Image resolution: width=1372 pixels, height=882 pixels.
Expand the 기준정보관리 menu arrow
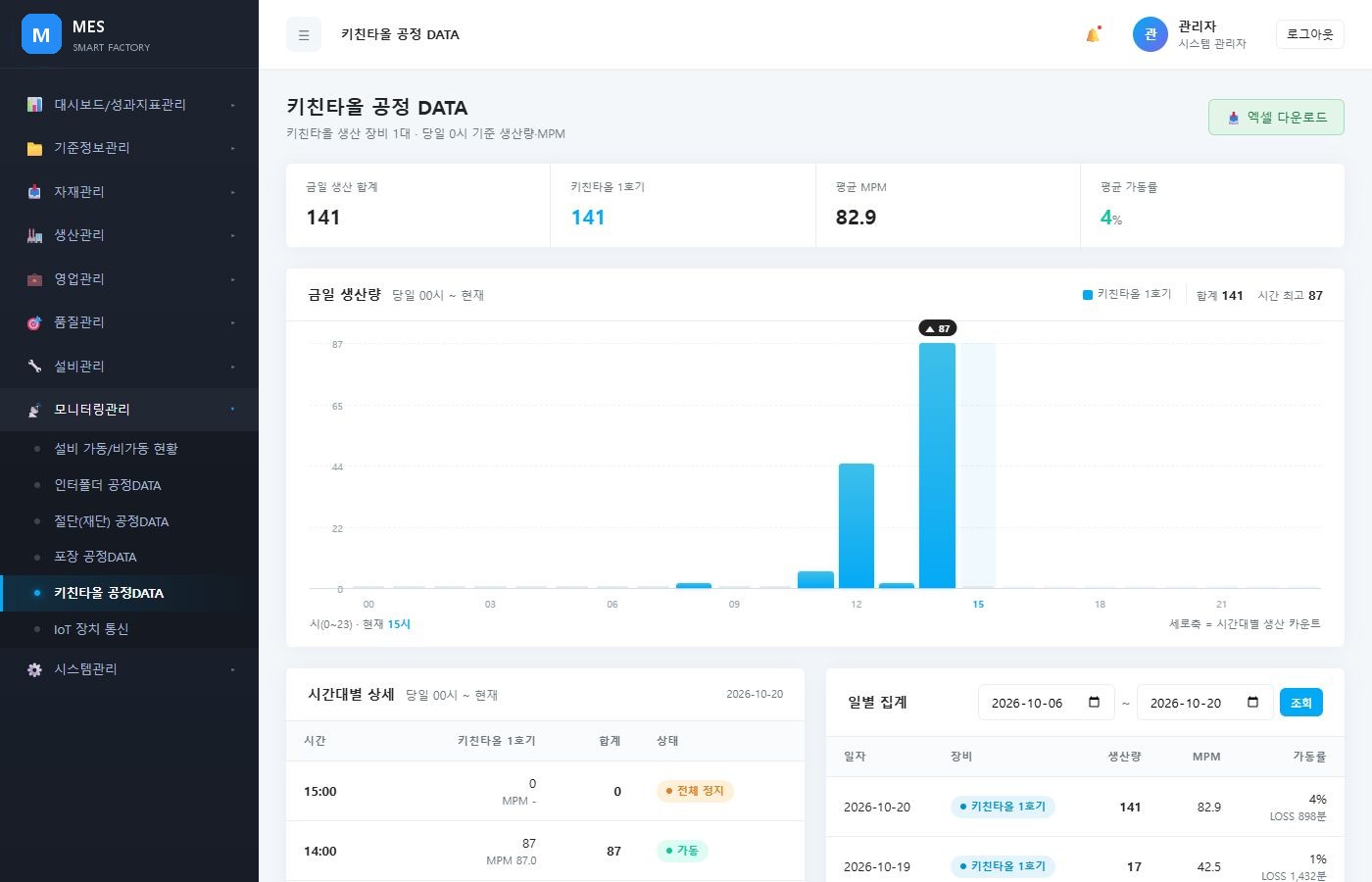click(232, 148)
